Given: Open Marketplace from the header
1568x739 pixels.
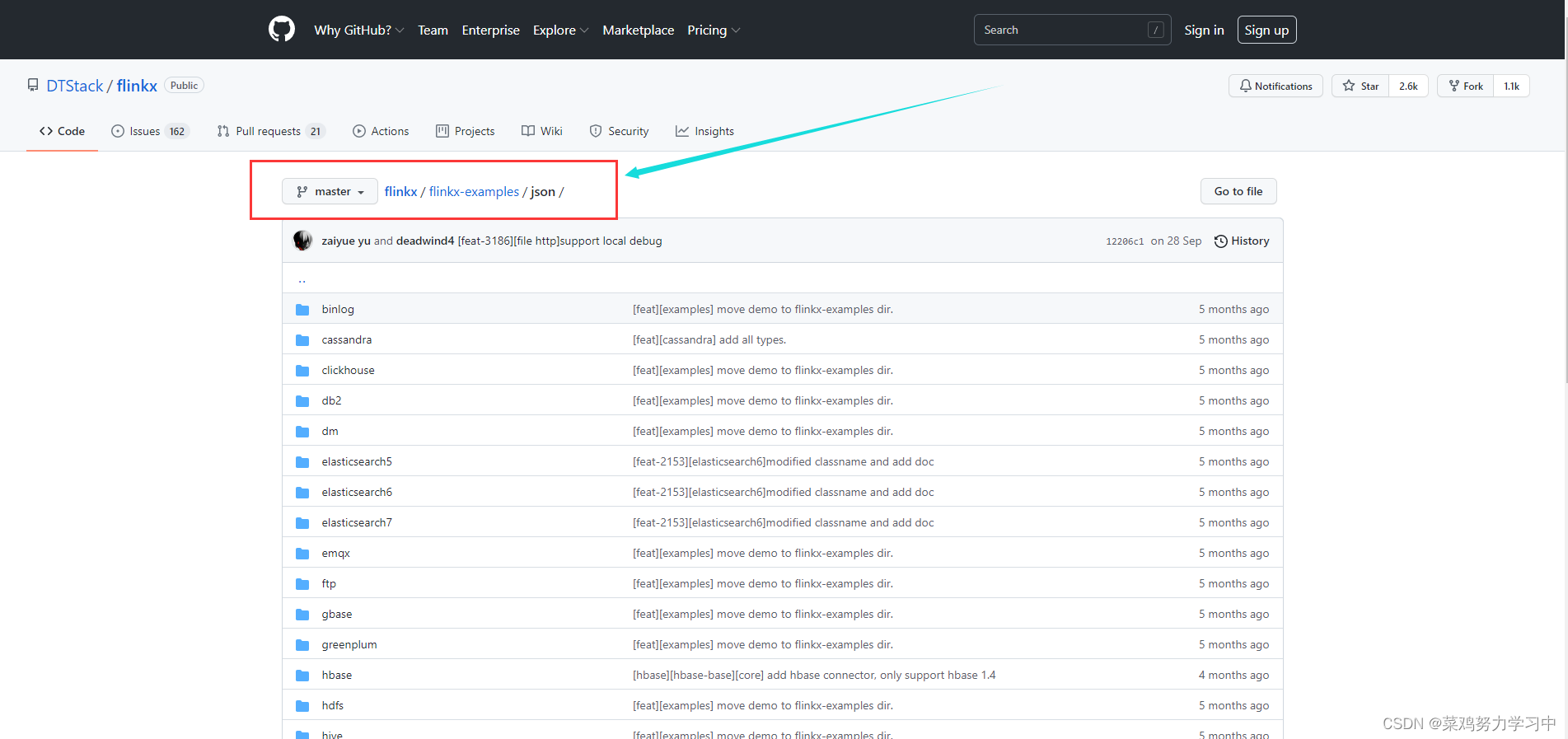Looking at the screenshot, I should 638,30.
